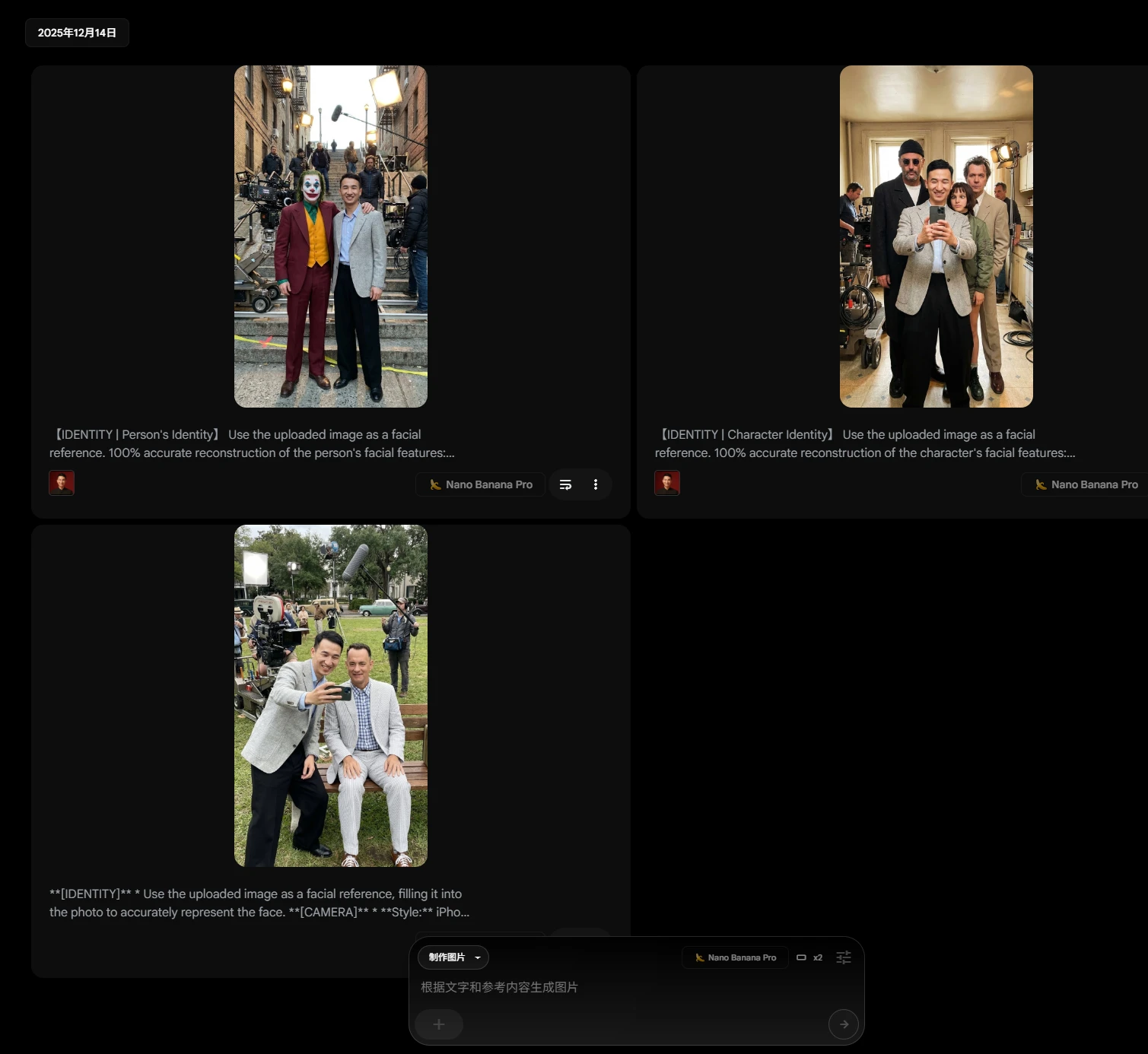Click the 2025年12月14日 date label
Screen dimensions: 1148x1054
77,33
